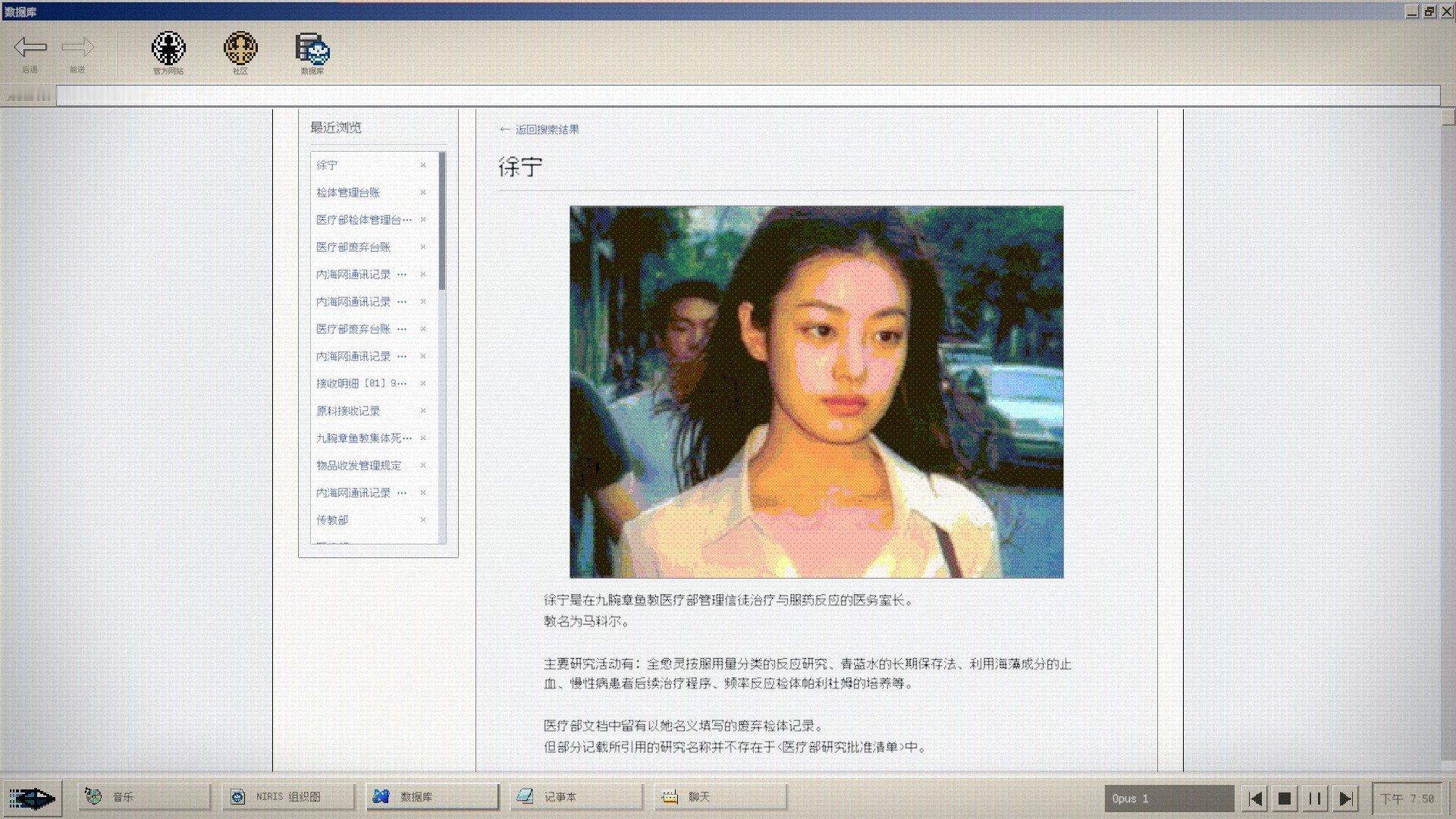Click the 下午 7:50 taskbar clock
This screenshot has width=1456, height=819.
1407,799
